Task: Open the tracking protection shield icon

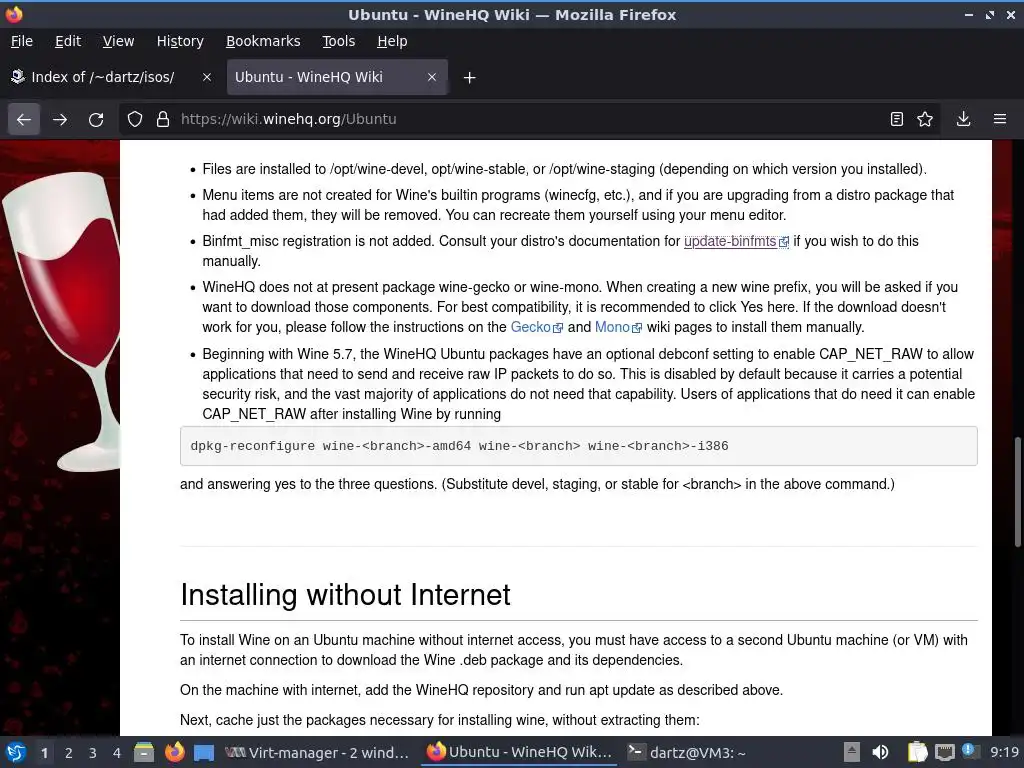Action: (x=135, y=120)
